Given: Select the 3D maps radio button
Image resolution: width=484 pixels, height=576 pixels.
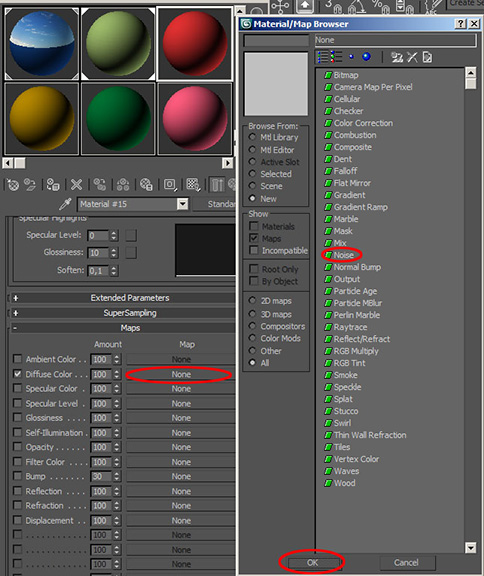Looking at the screenshot, I should 252,314.
